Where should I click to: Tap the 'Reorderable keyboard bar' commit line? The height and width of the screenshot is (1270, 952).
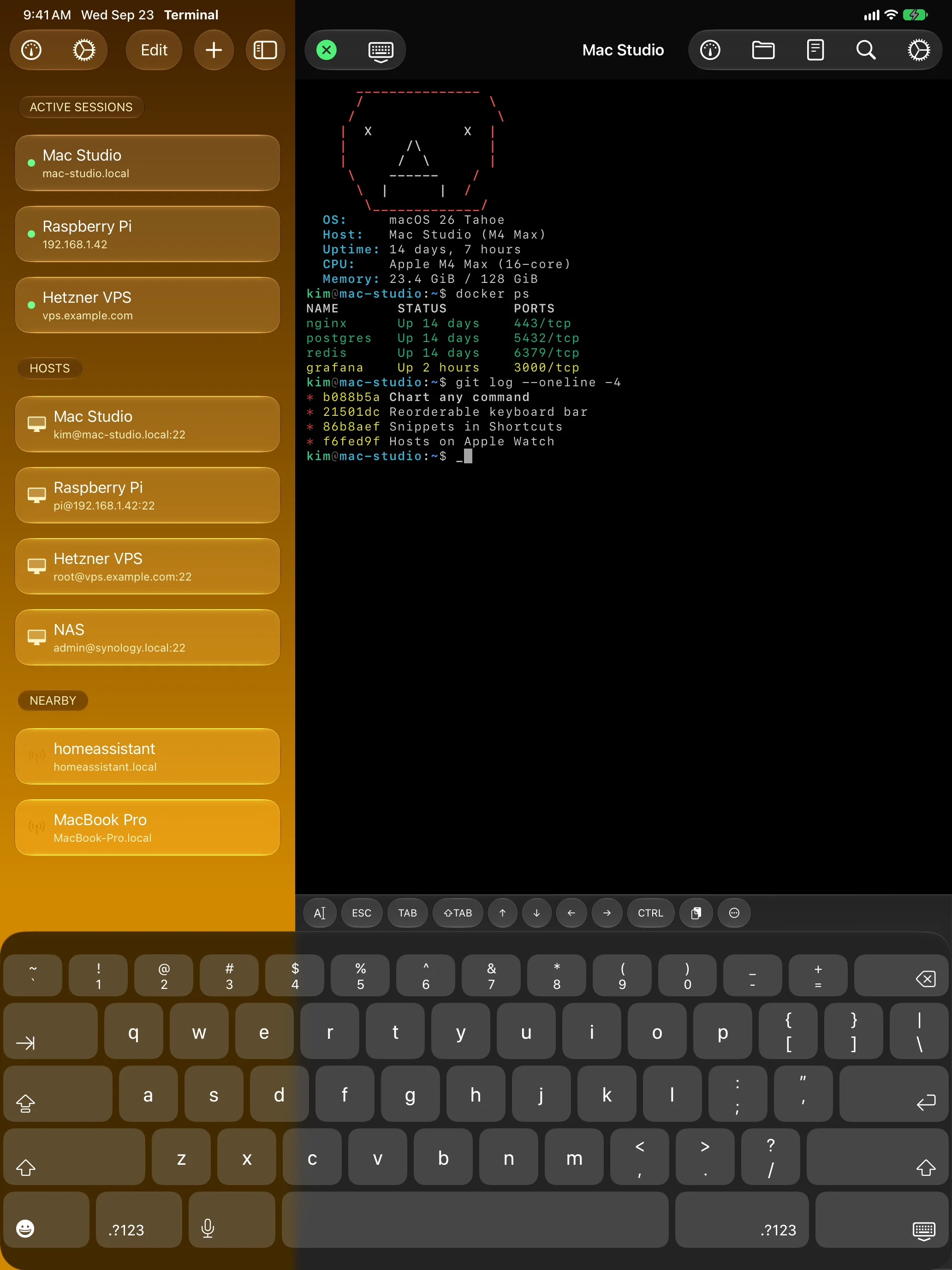(x=447, y=412)
